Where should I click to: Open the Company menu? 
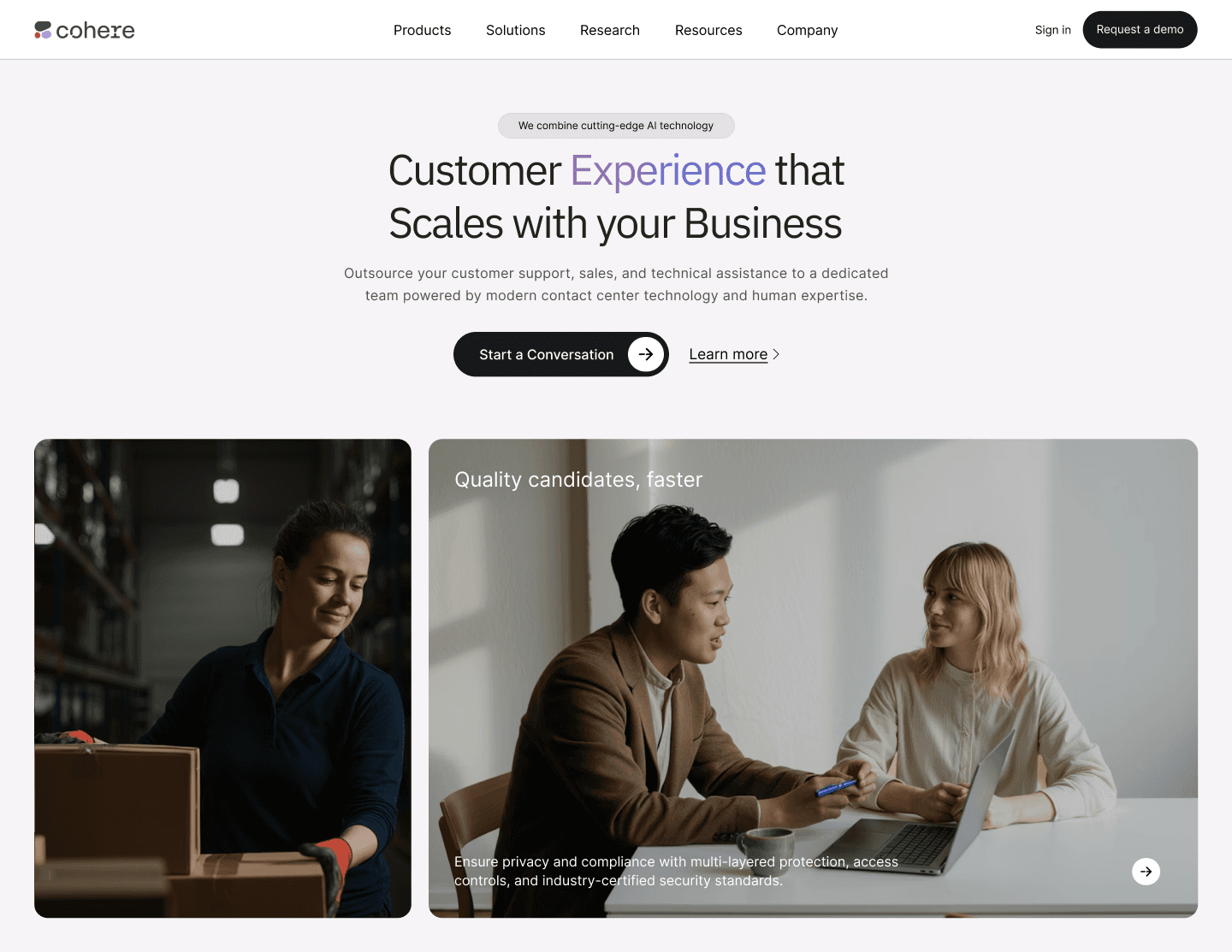click(x=807, y=30)
